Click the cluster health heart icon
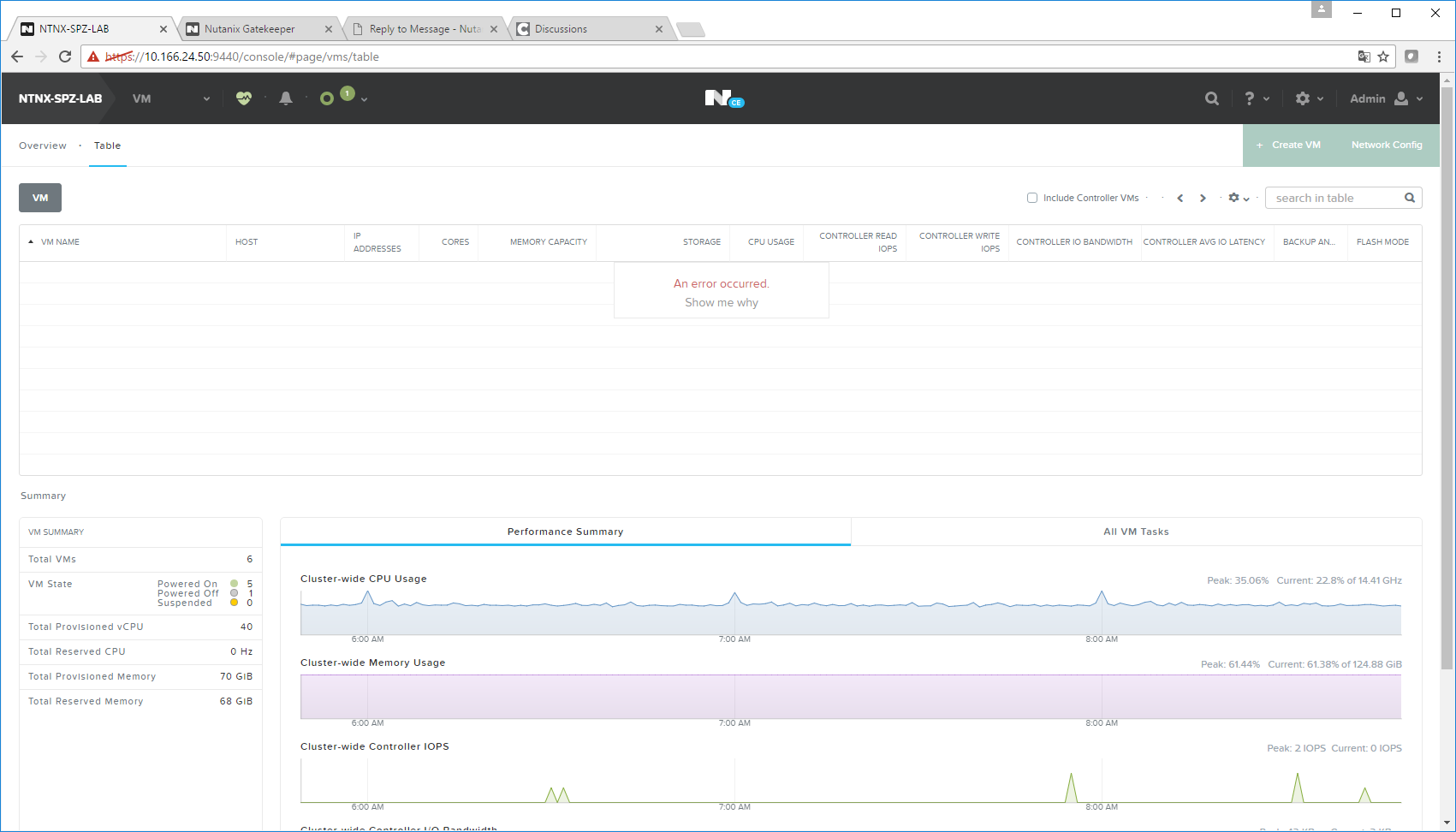This screenshot has height=832, width=1456. coord(244,98)
